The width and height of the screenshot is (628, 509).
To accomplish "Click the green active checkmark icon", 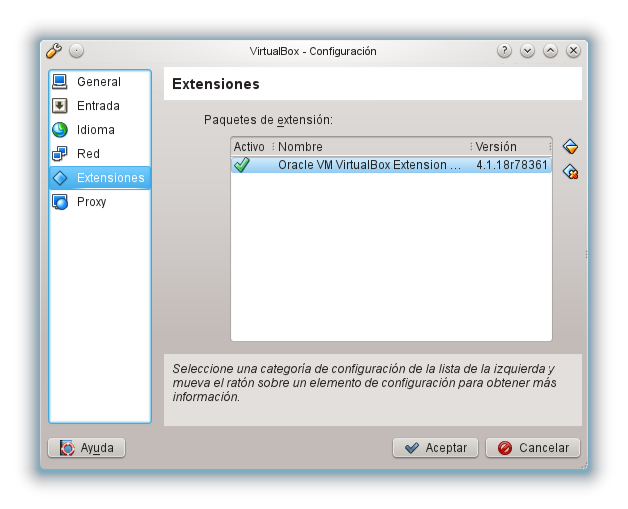I will tap(242, 165).
